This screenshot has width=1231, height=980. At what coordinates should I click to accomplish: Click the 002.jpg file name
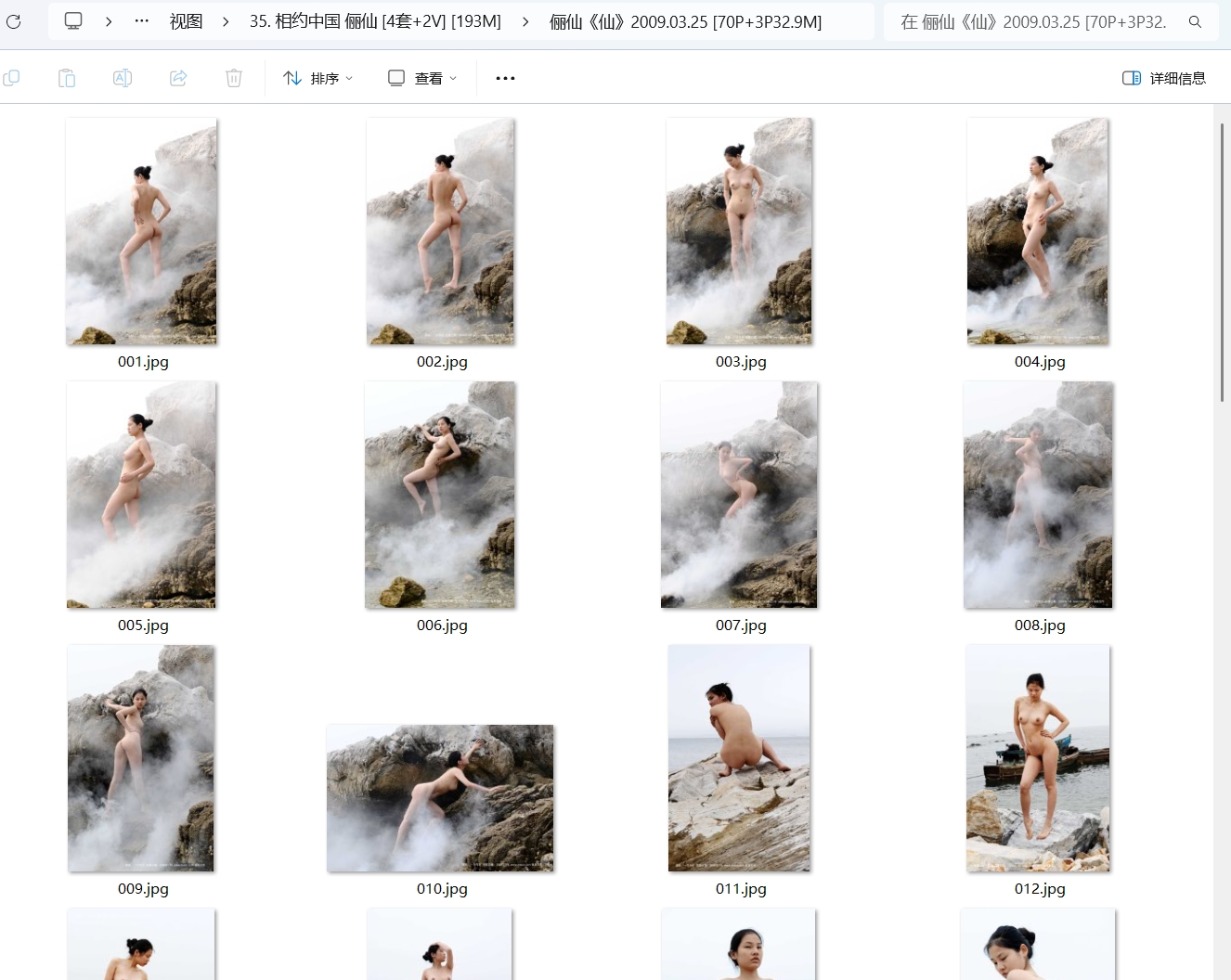(x=442, y=362)
